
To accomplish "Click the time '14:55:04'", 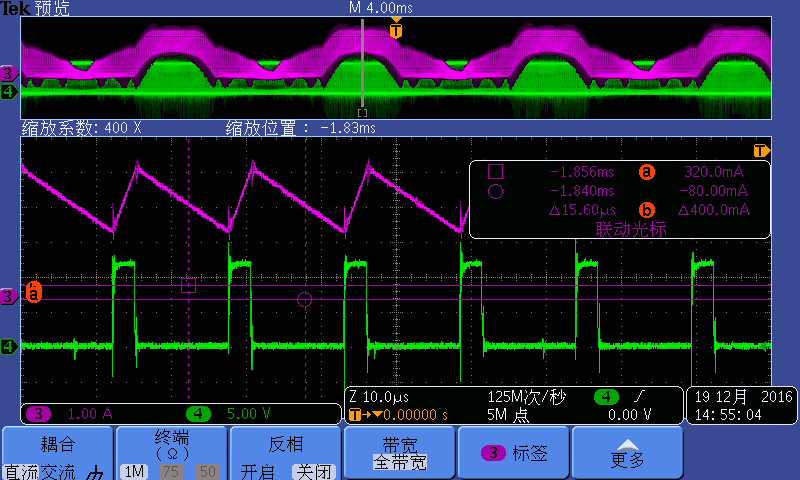I will coord(728,415).
